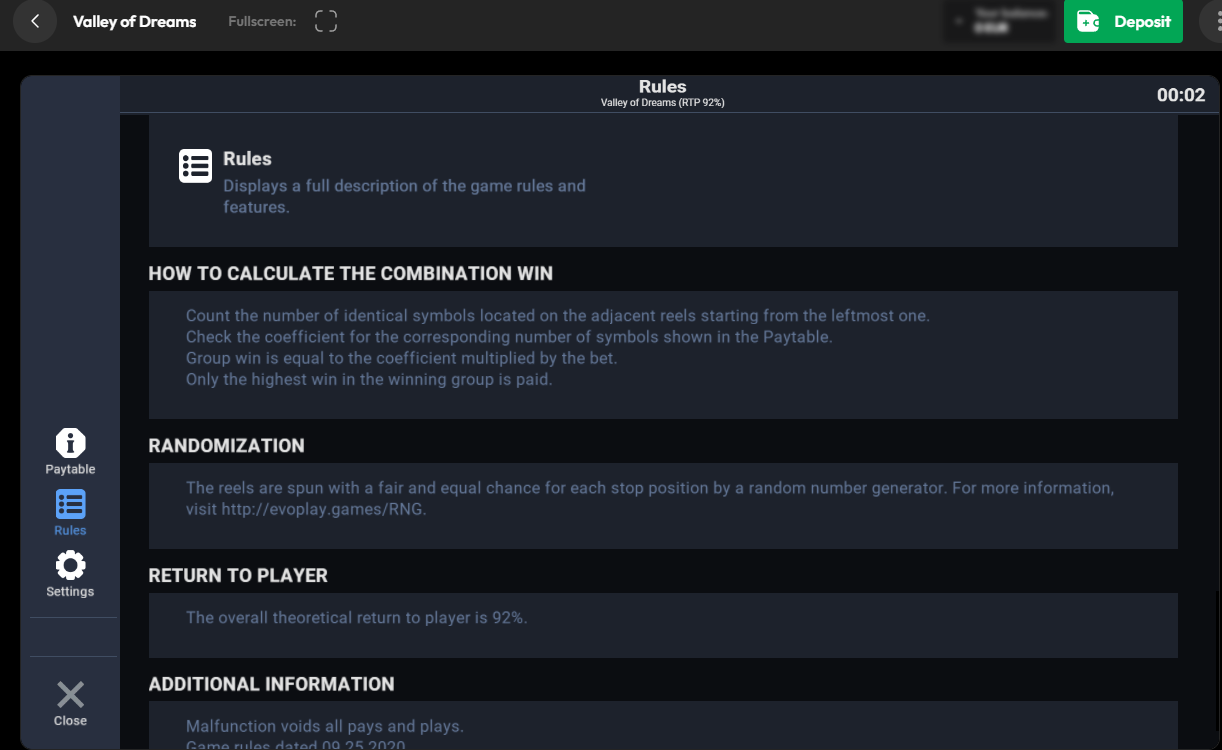Click the Paytable label in the sidebar
This screenshot has height=750, width=1222.
[x=70, y=469]
